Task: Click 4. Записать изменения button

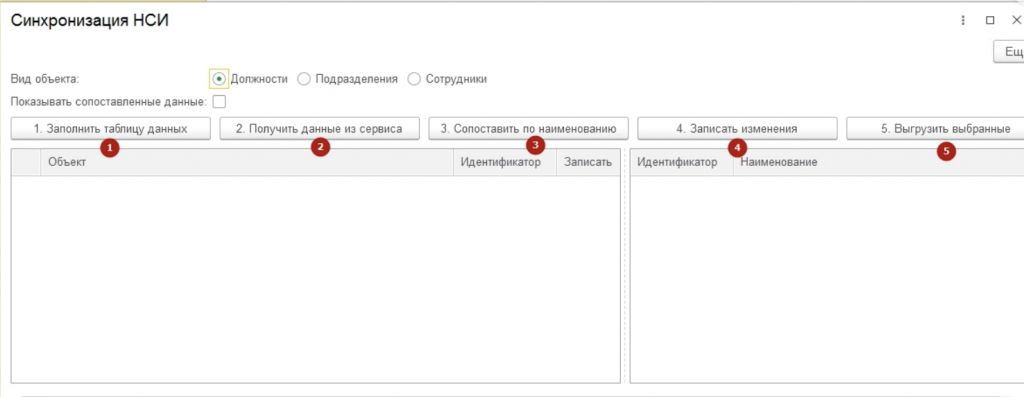Action: [x=737, y=129]
